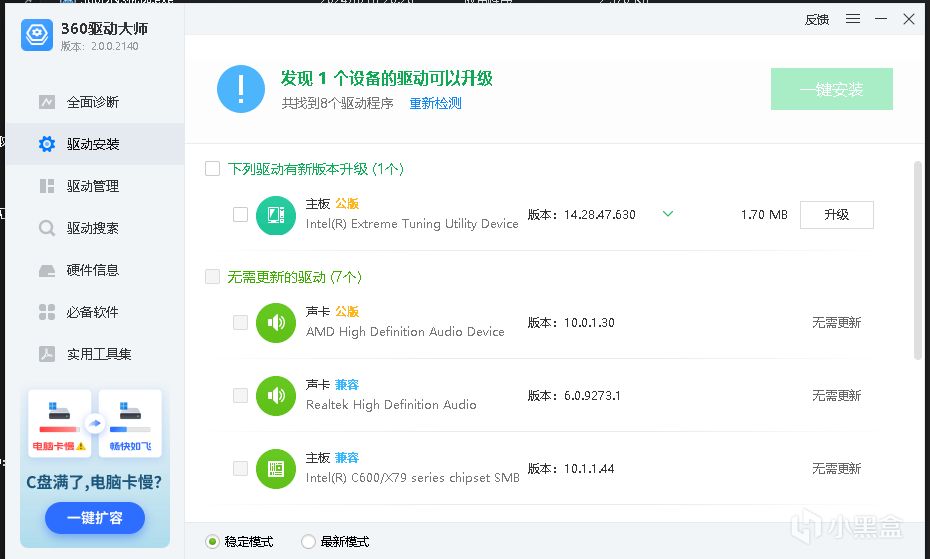Image resolution: width=930 pixels, height=559 pixels.
Task: Click the 一键扩容 button
Action: click(95, 518)
